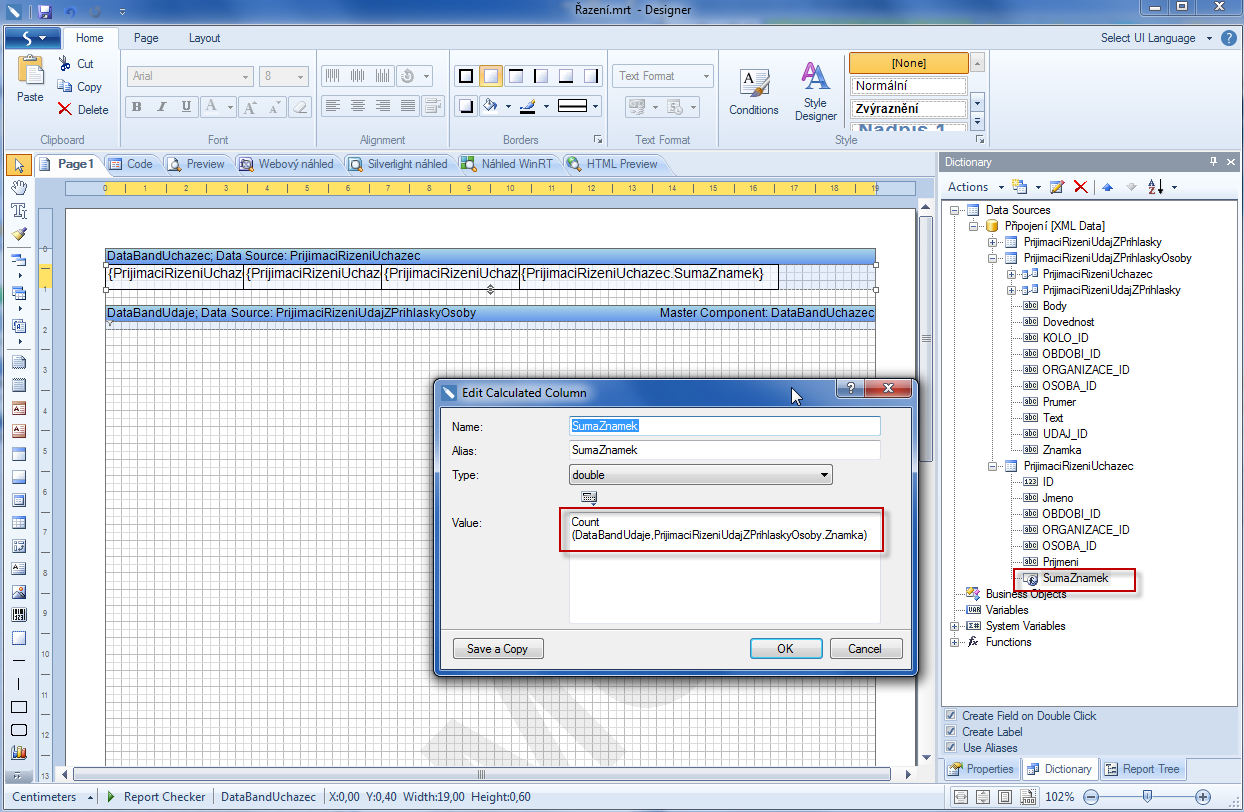Click the Alias input field
1244x812 pixels.
[x=725, y=450]
